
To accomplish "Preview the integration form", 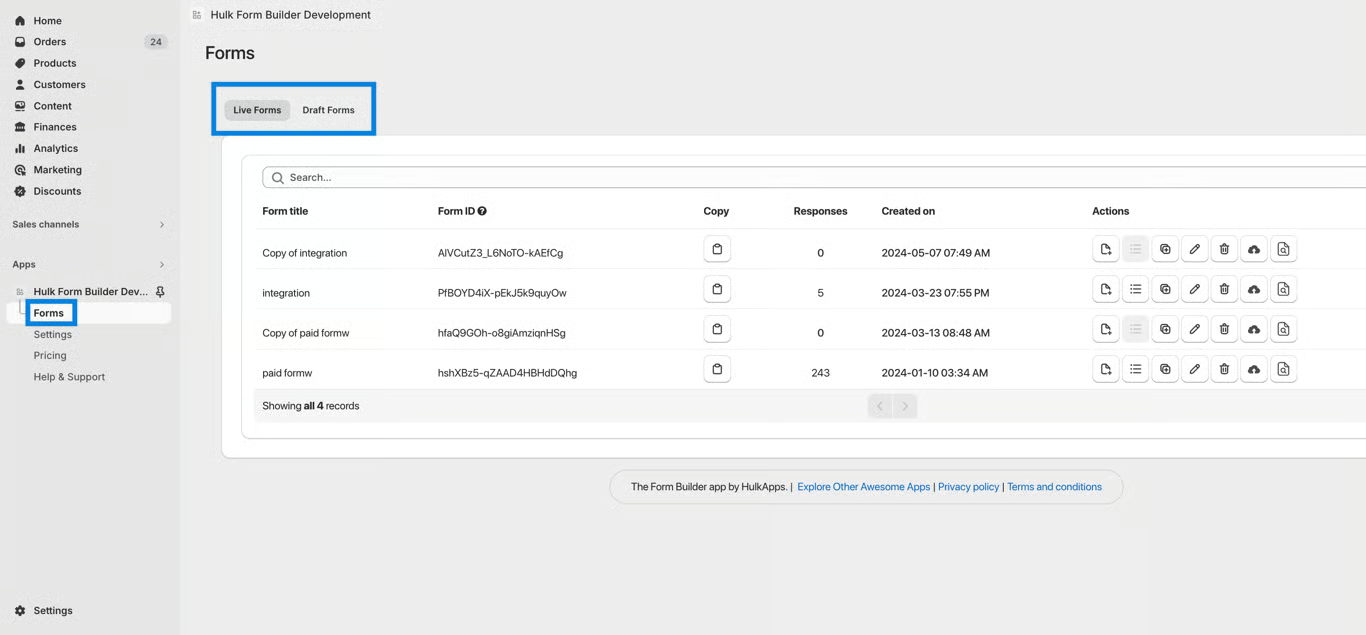I will point(1283,289).
